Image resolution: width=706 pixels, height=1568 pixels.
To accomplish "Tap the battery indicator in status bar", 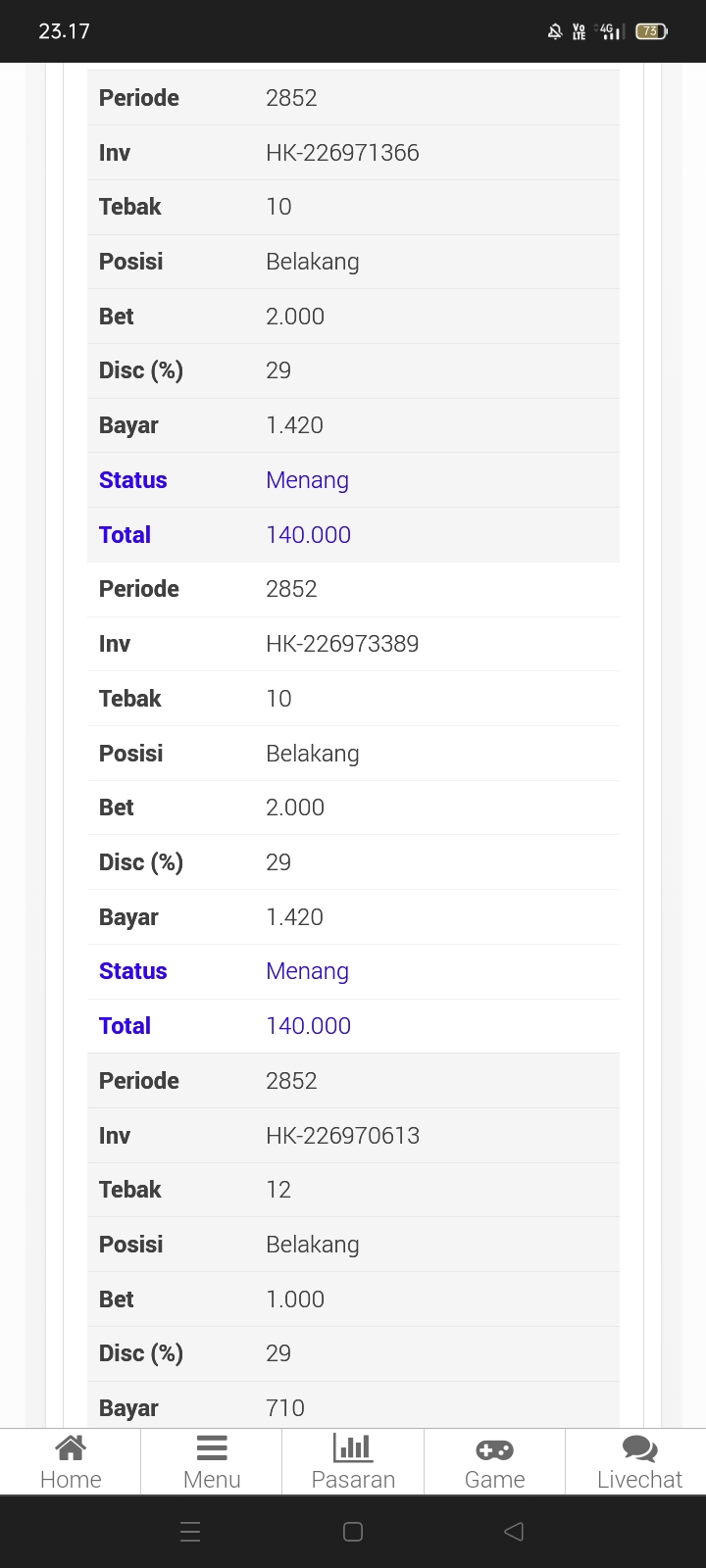I will pos(651,31).
